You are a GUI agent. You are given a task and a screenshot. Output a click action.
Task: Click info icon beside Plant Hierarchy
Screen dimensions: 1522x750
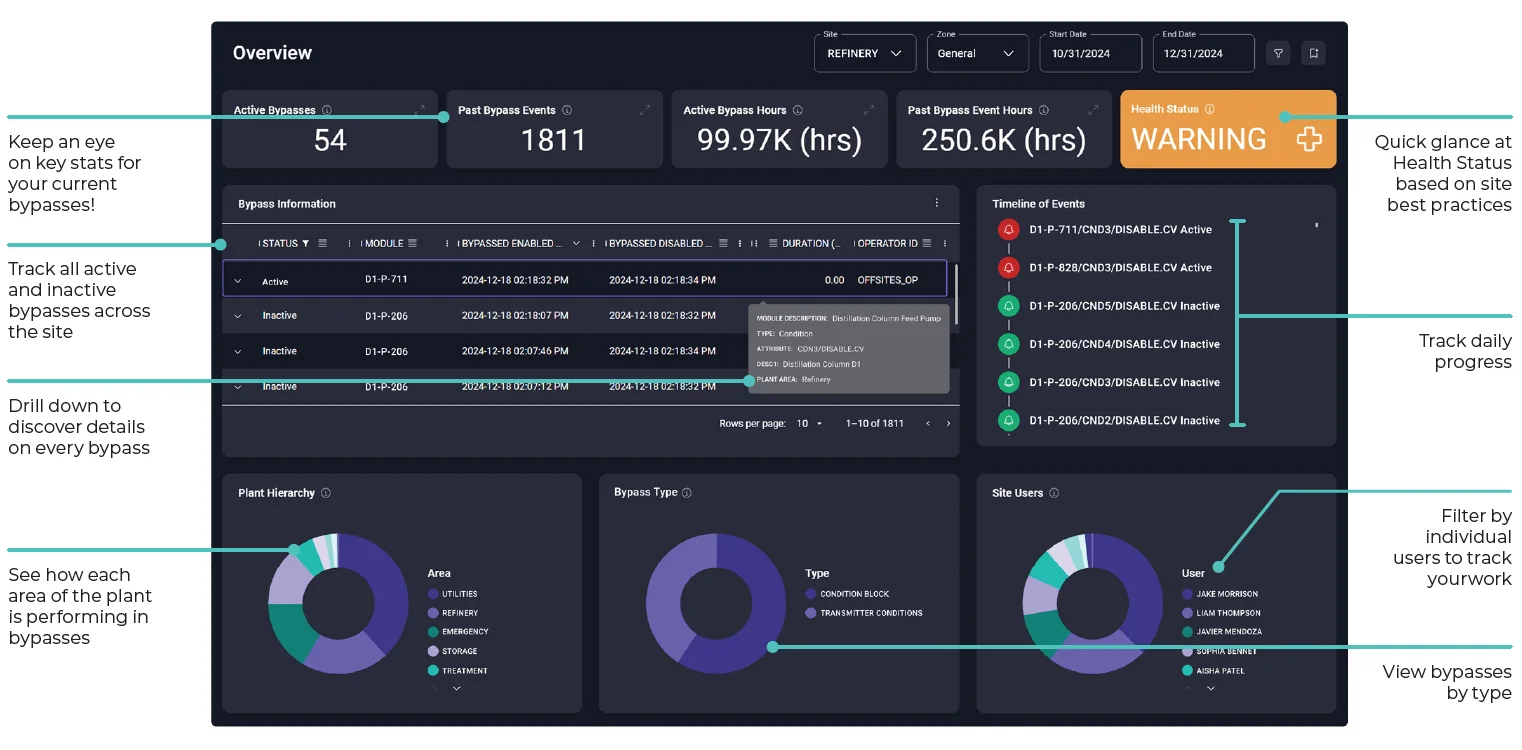[x=326, y=493]
